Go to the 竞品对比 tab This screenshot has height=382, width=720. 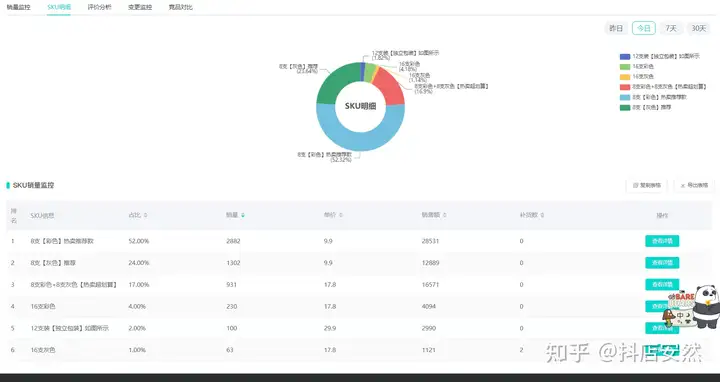point(180,7)
